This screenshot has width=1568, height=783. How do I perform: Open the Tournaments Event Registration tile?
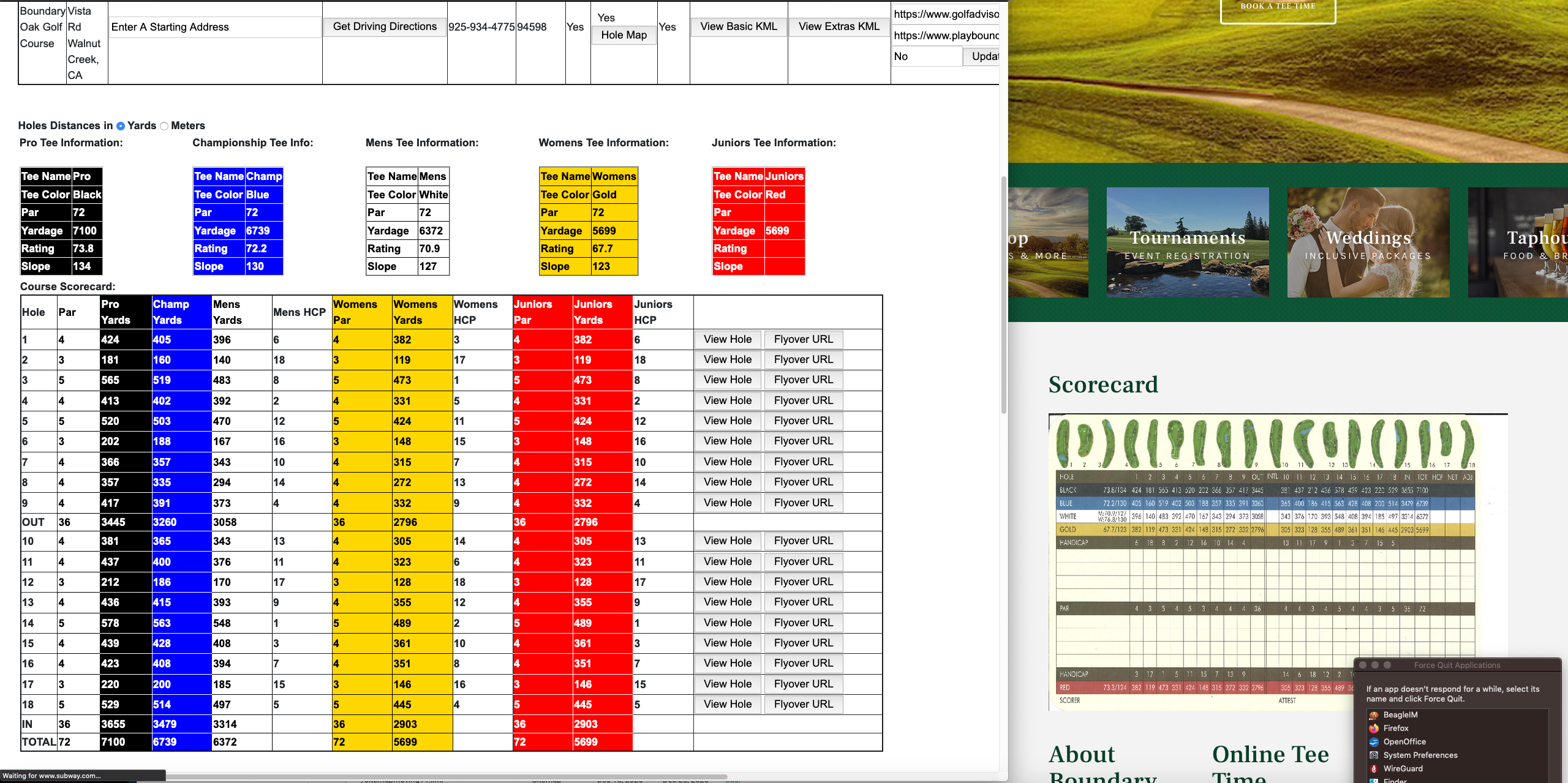1188,242
